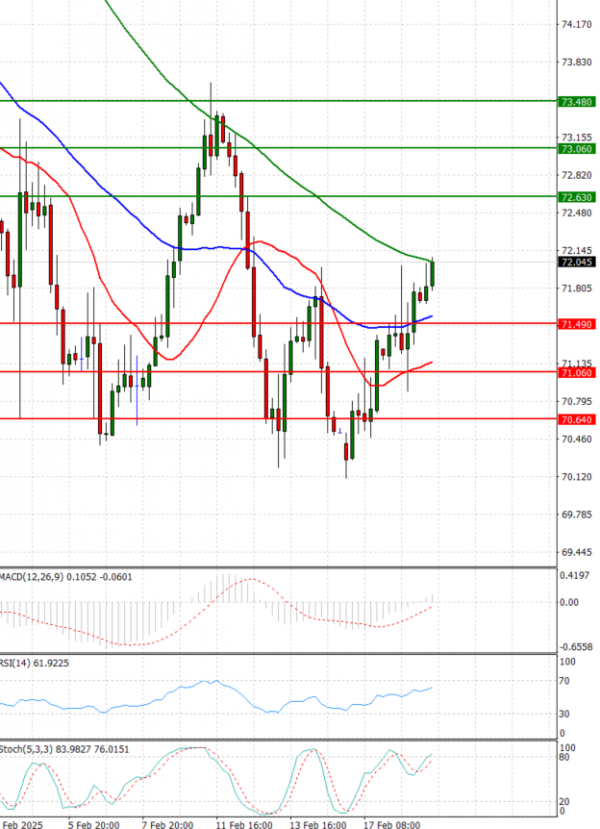This screenshot has width=600, height=829.
Task: Click the 73.480 resistance level label
Action: pos(577,102)
